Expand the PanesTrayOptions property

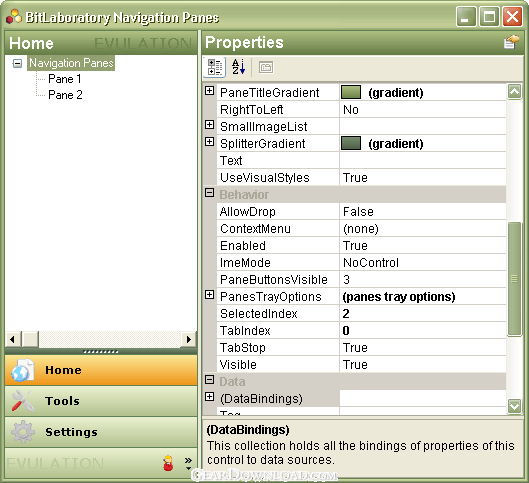210,295
